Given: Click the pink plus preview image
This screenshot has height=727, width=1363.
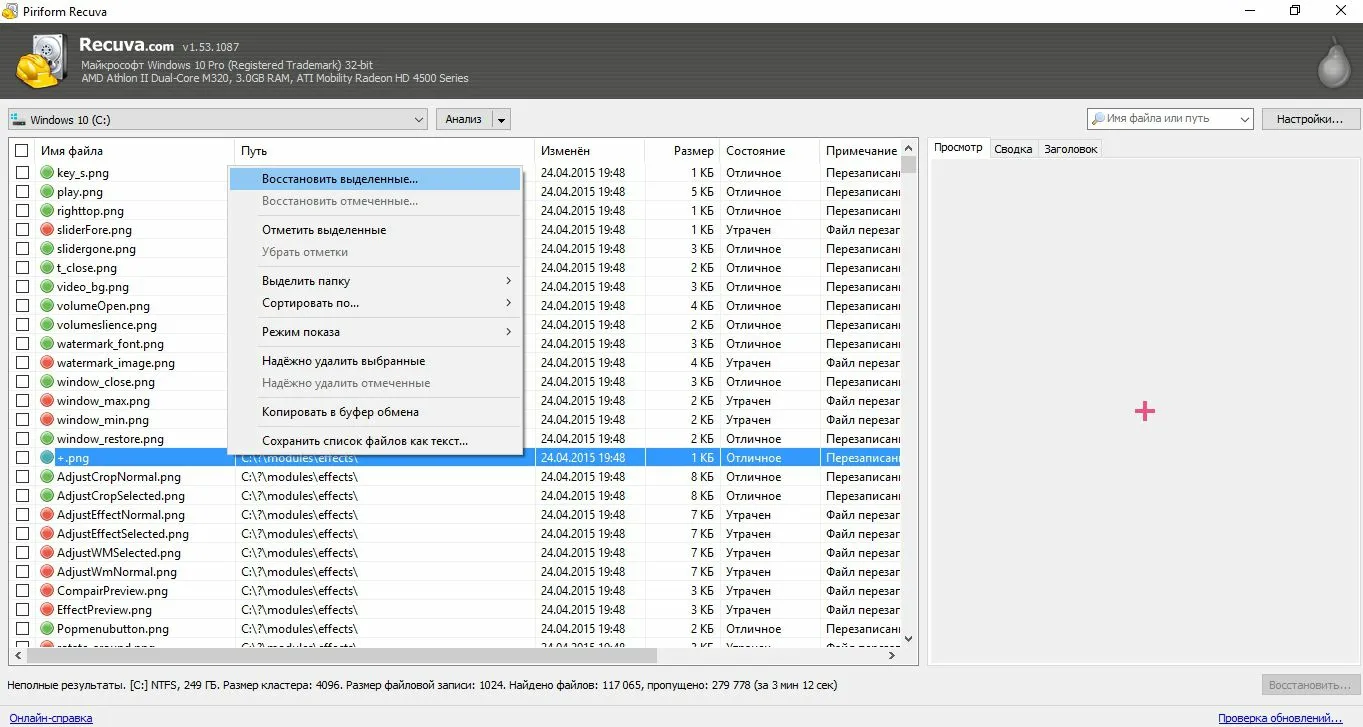Looking at the screenshot, I should 1144,411.
